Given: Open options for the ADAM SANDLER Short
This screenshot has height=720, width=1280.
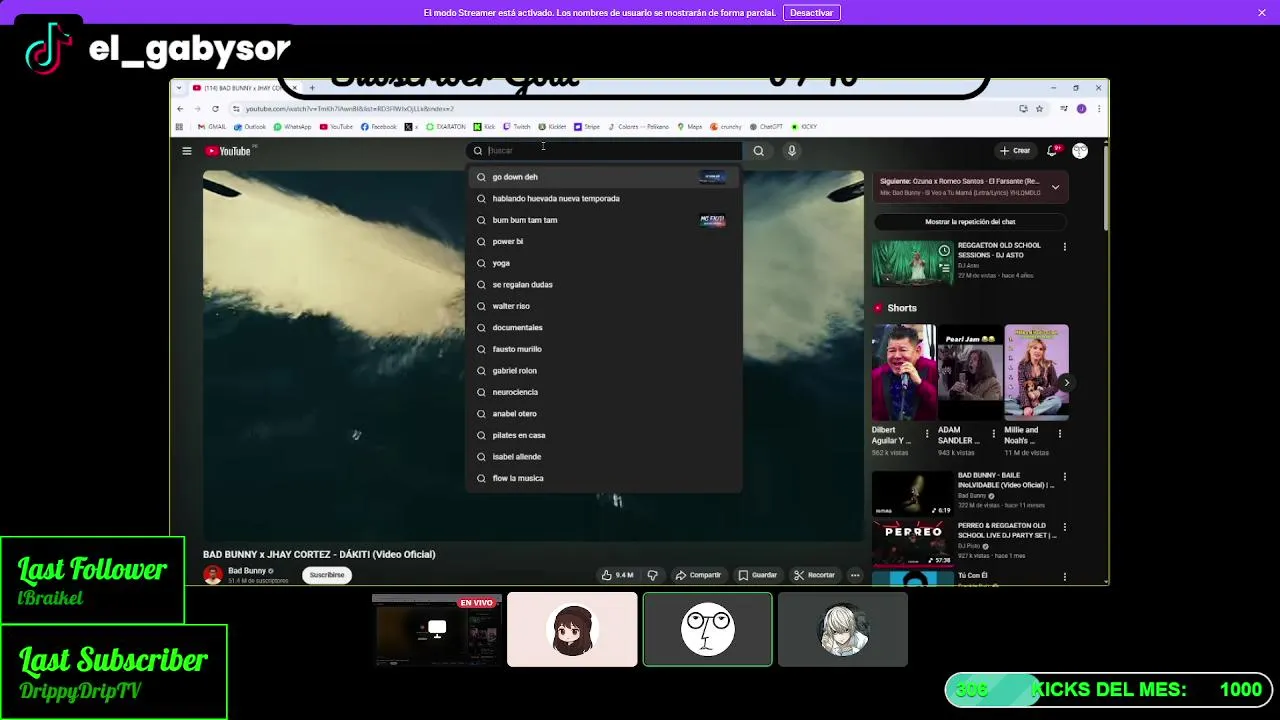Looking at the screenshot, I should click(x=993, y=434).
